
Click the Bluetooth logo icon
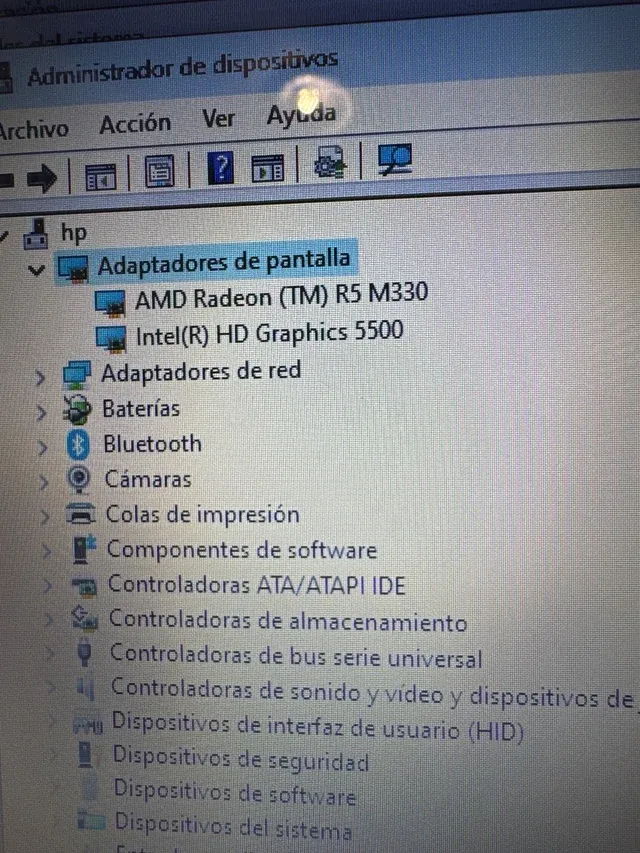pyautogui.click(x=78, y=445)
